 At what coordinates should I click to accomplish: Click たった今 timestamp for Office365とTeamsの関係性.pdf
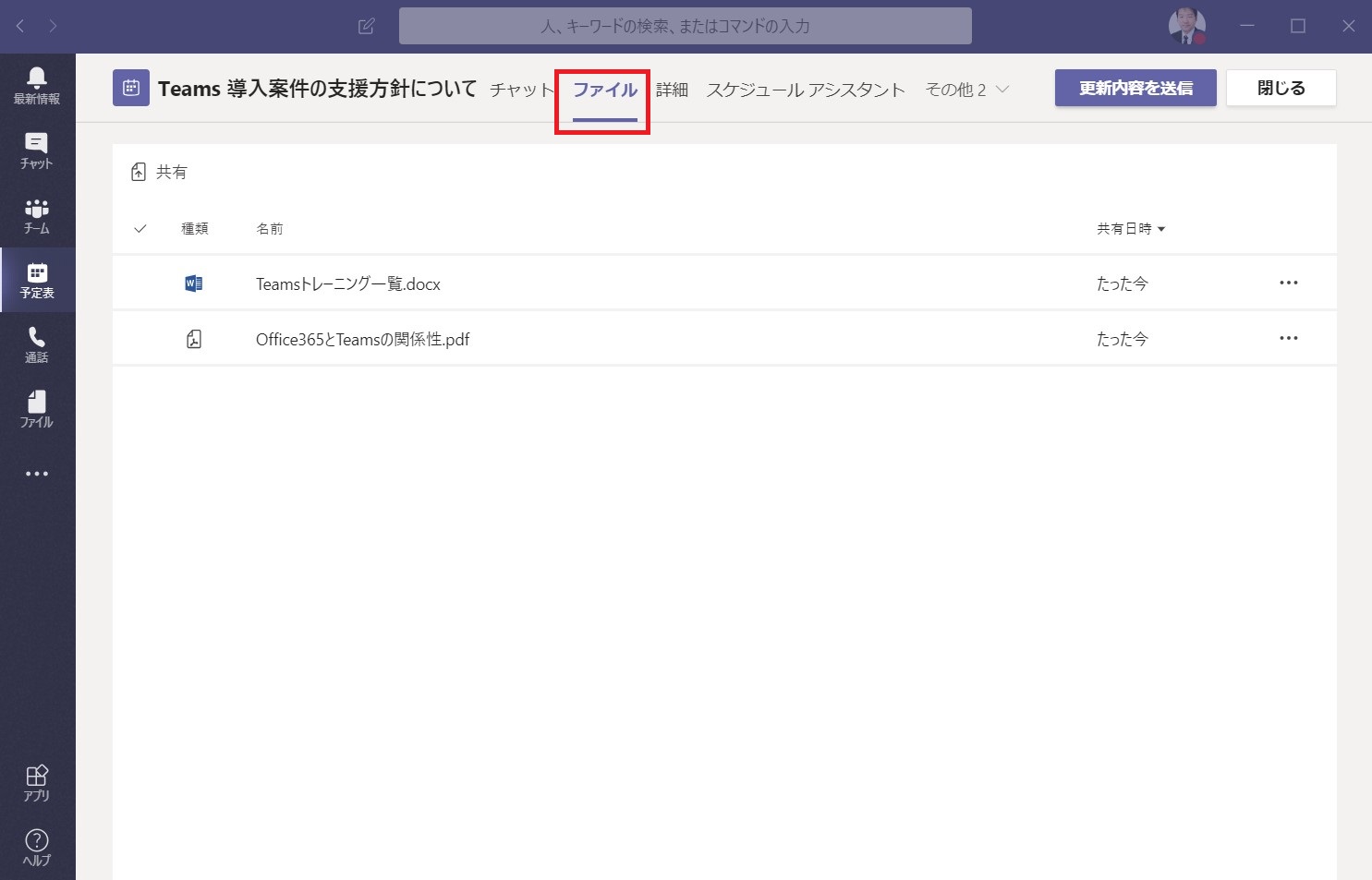[x=1122, y=340]
